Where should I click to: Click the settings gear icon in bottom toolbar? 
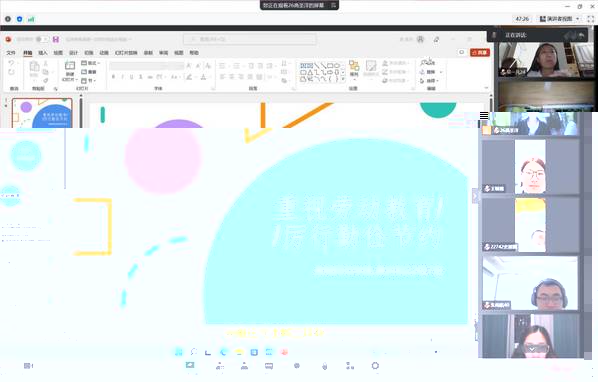[x=375, y=366]
